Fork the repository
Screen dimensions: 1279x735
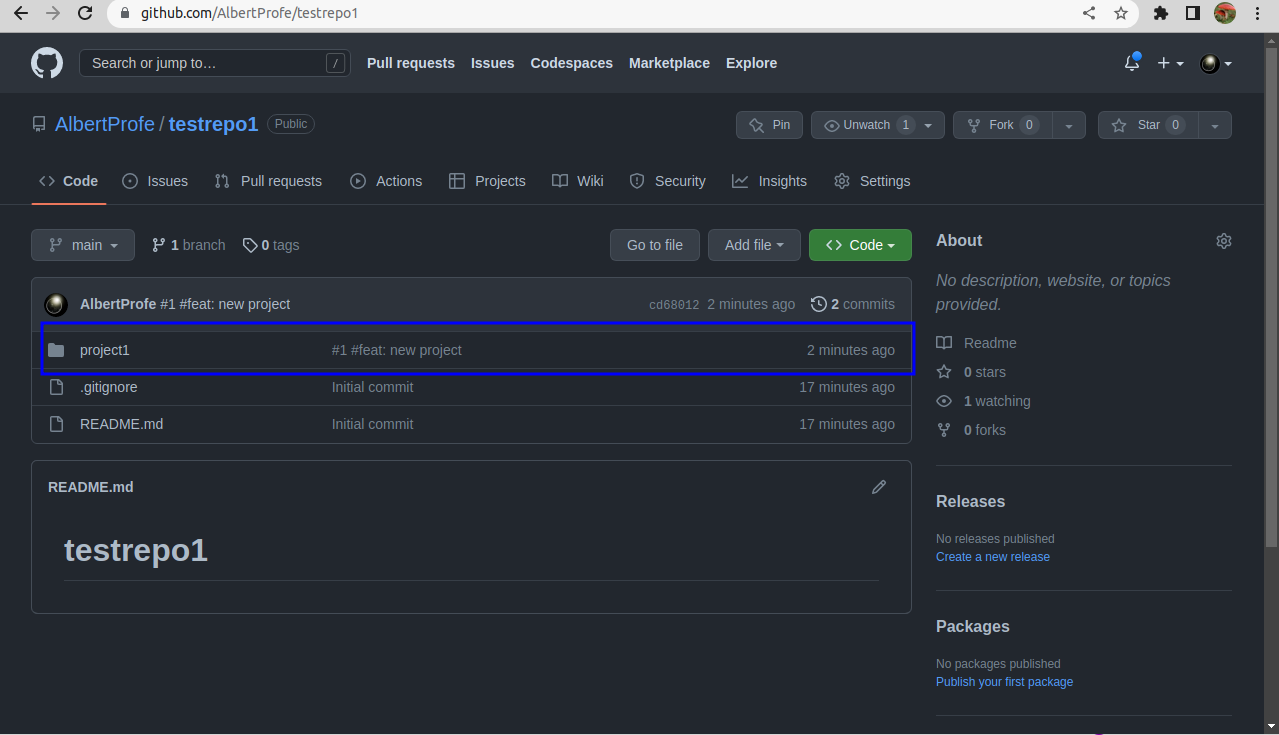pos(1002,125)
